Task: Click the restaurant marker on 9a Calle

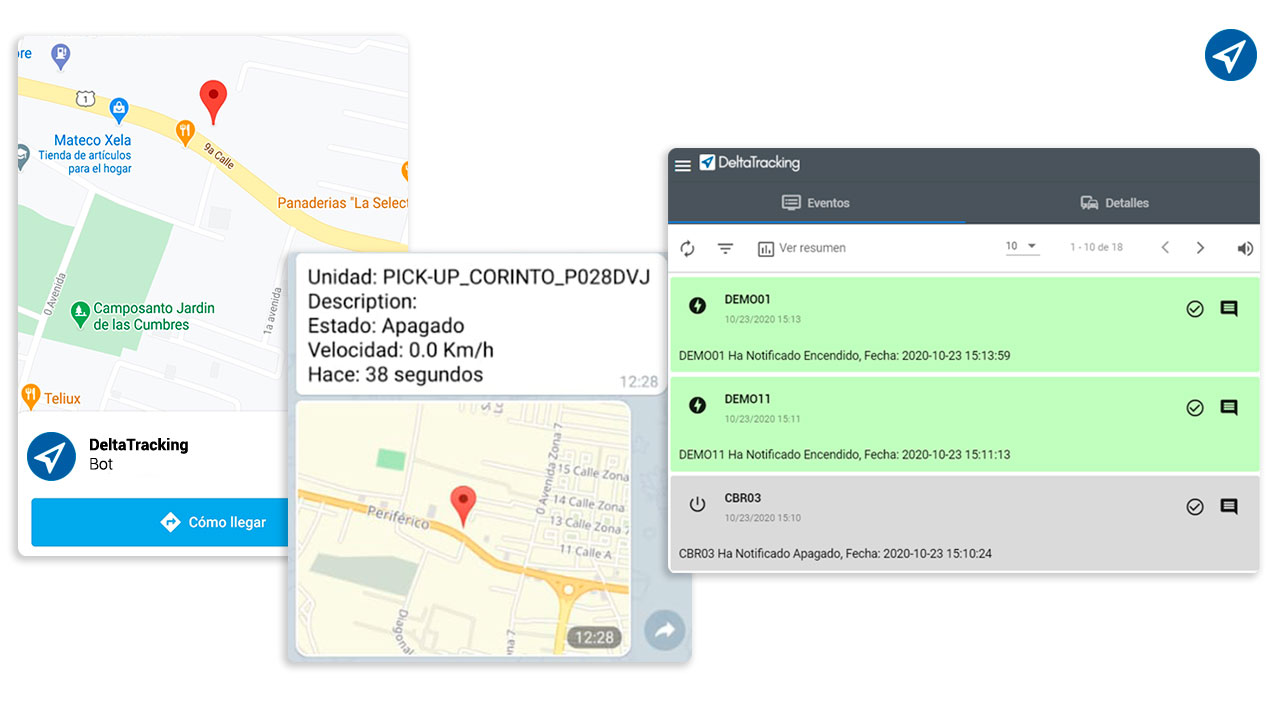Action: (185, 131)
